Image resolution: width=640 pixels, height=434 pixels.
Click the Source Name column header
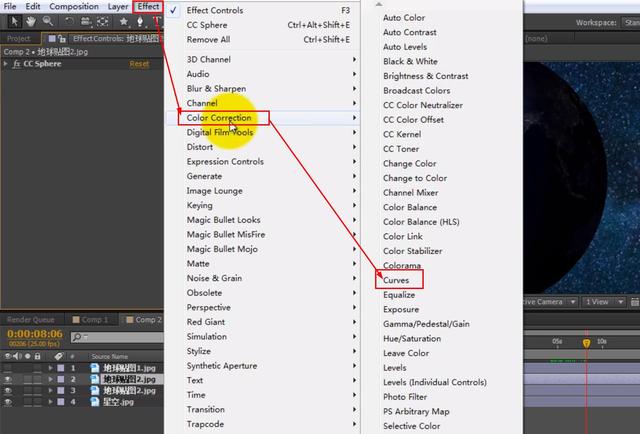click(110, 356)
